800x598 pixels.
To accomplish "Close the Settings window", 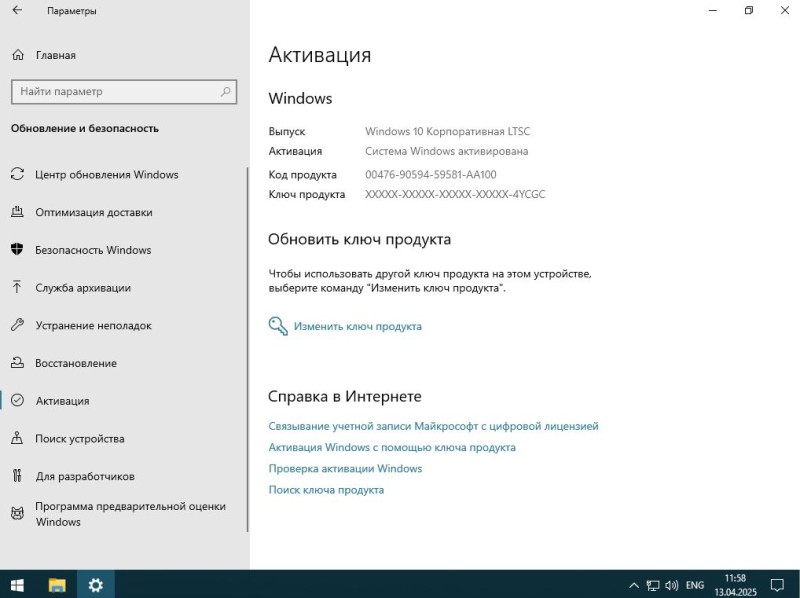I will click(x=785, y=10).
